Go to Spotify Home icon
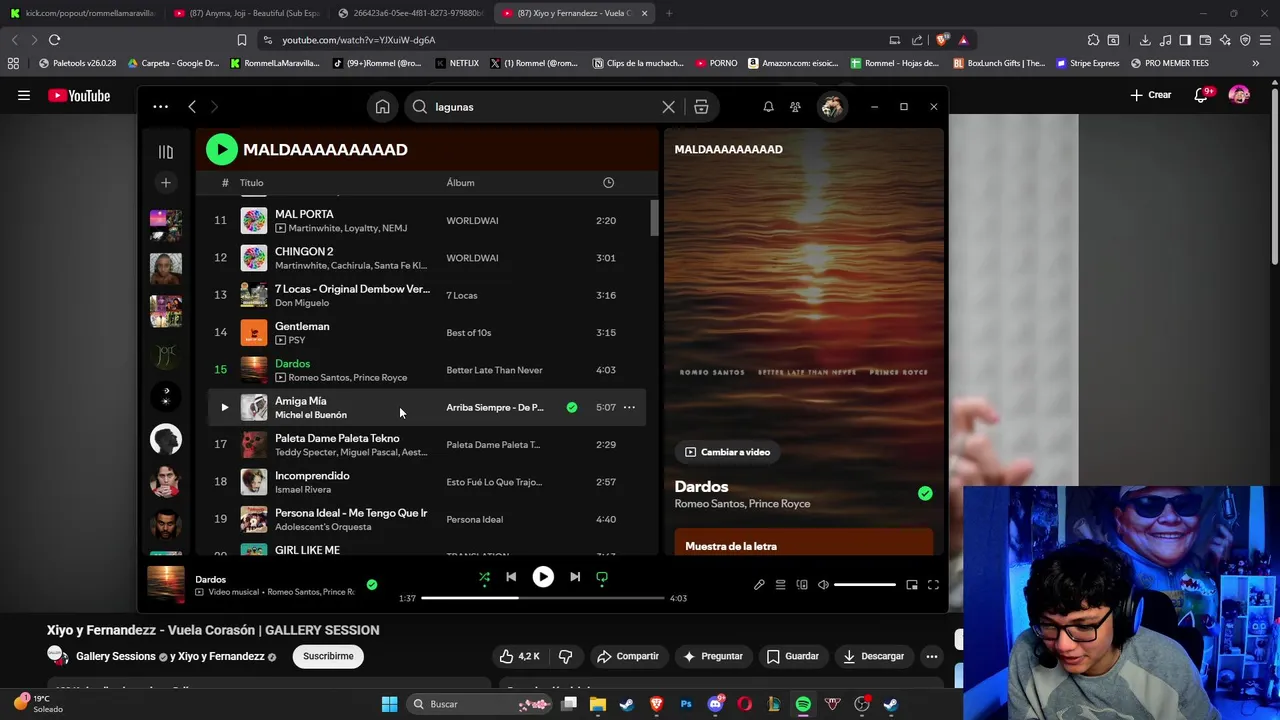This screenshot has height=720, width=1280. pos(382,107)
